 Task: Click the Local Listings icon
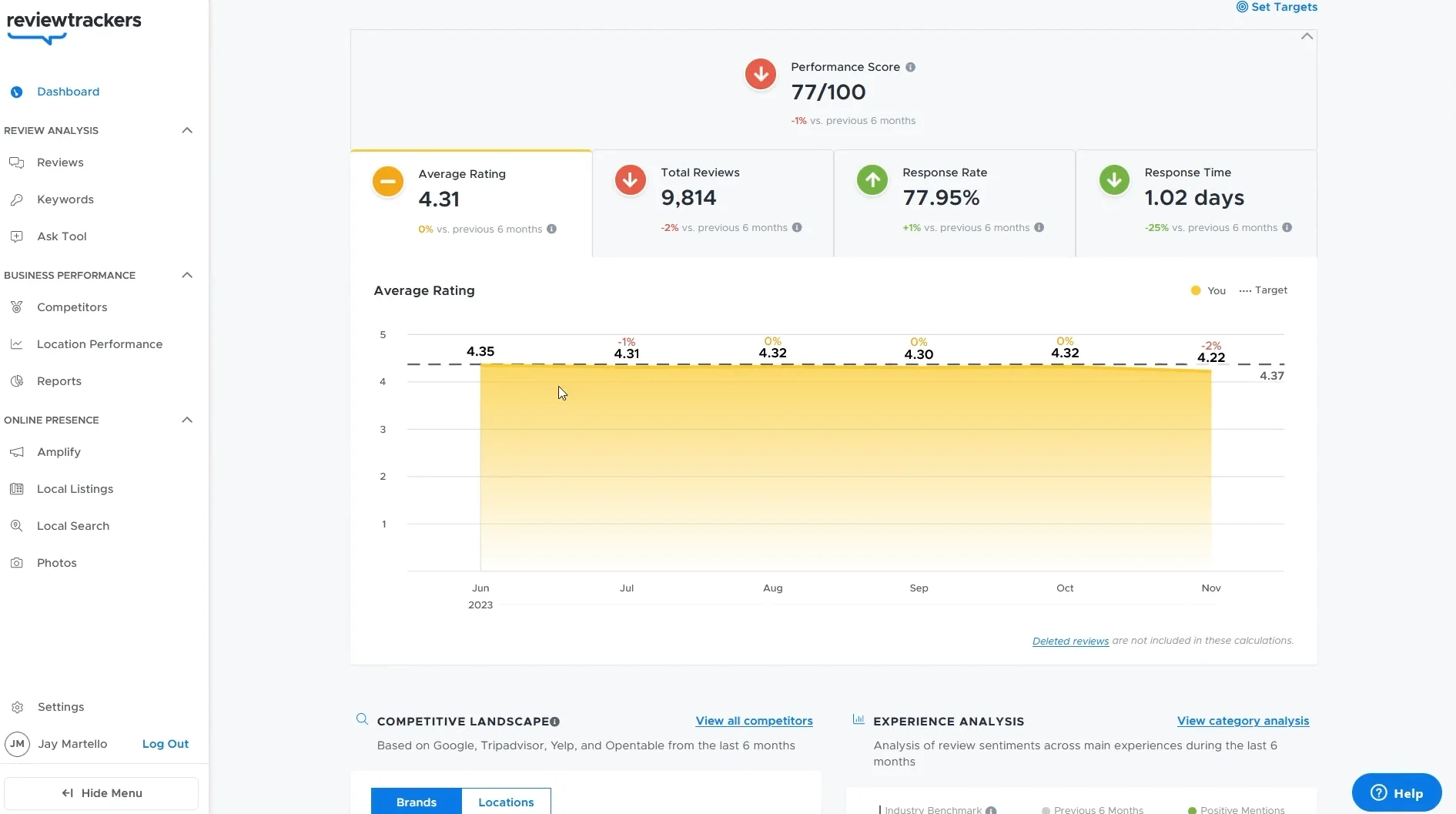coord(17,488)
